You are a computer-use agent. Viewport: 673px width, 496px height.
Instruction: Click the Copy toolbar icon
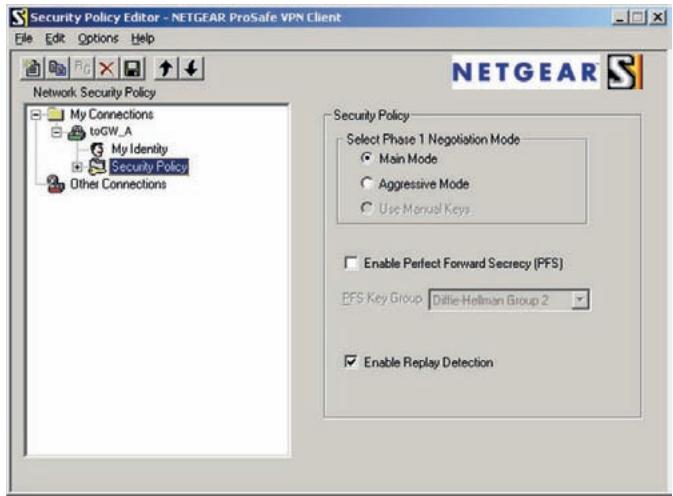58,69
